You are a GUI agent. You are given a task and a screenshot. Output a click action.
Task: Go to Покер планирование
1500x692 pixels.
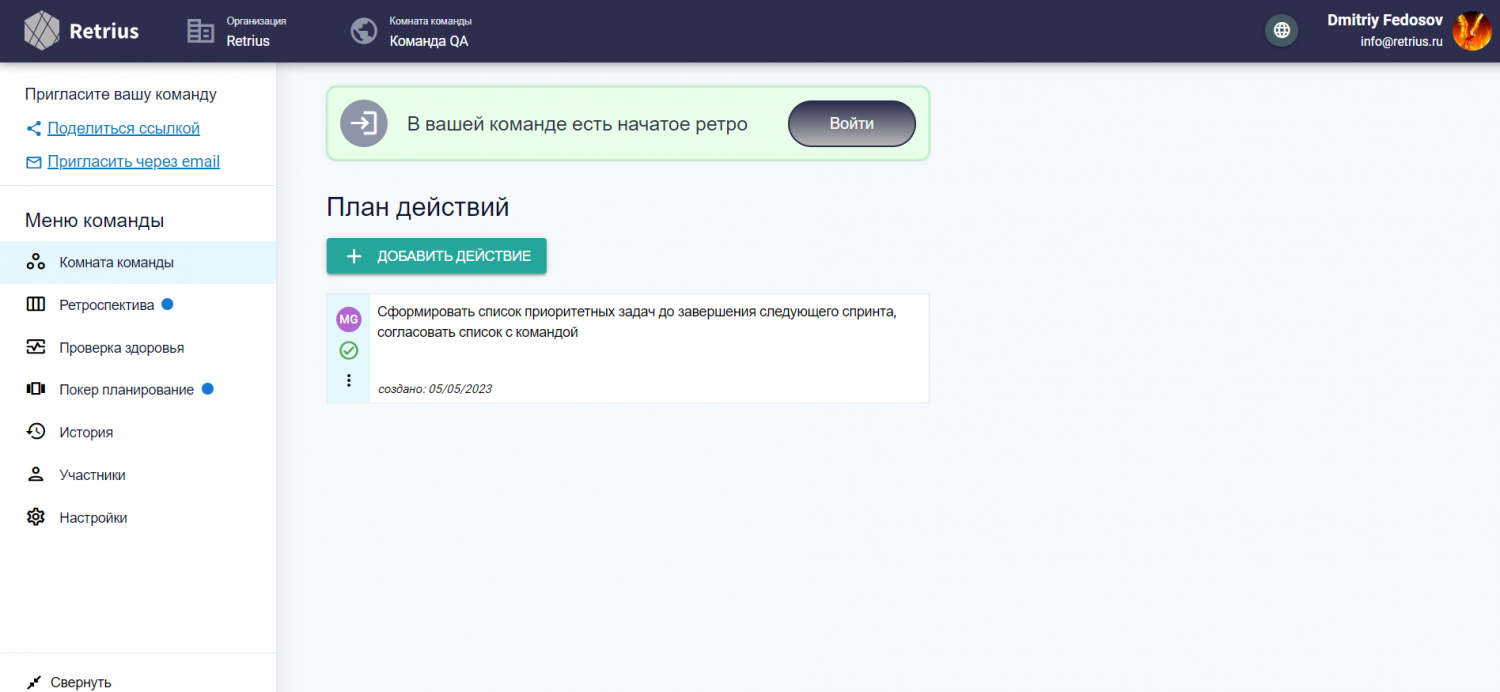tap(126, 390)
